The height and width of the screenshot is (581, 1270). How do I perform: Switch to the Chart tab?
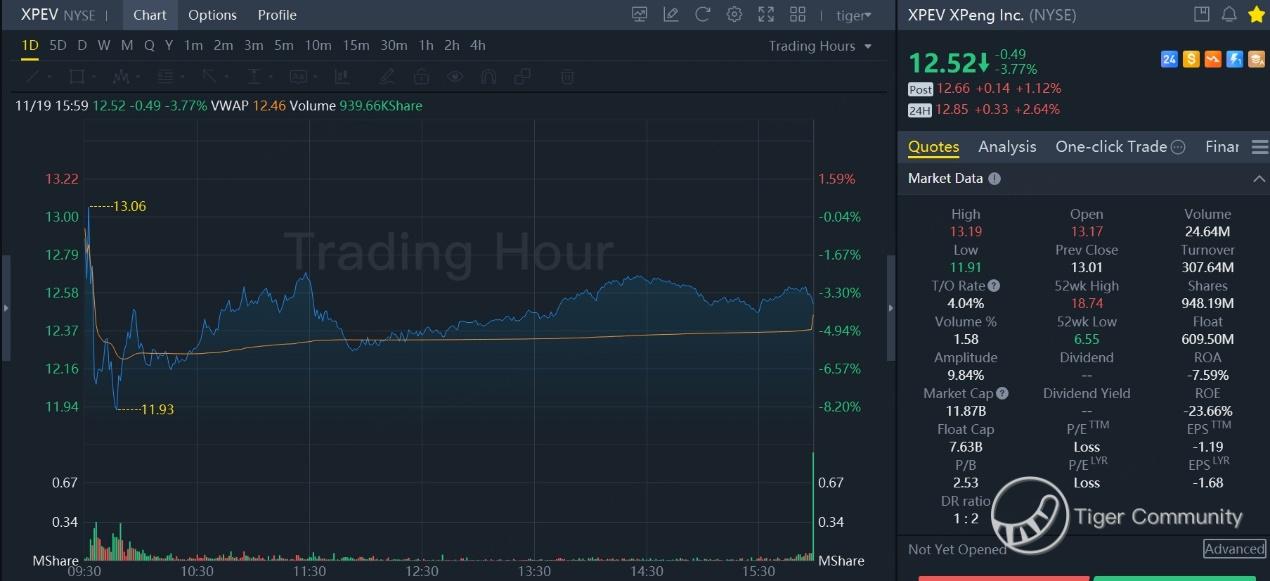pyautogui.click(x=150, y=15)
